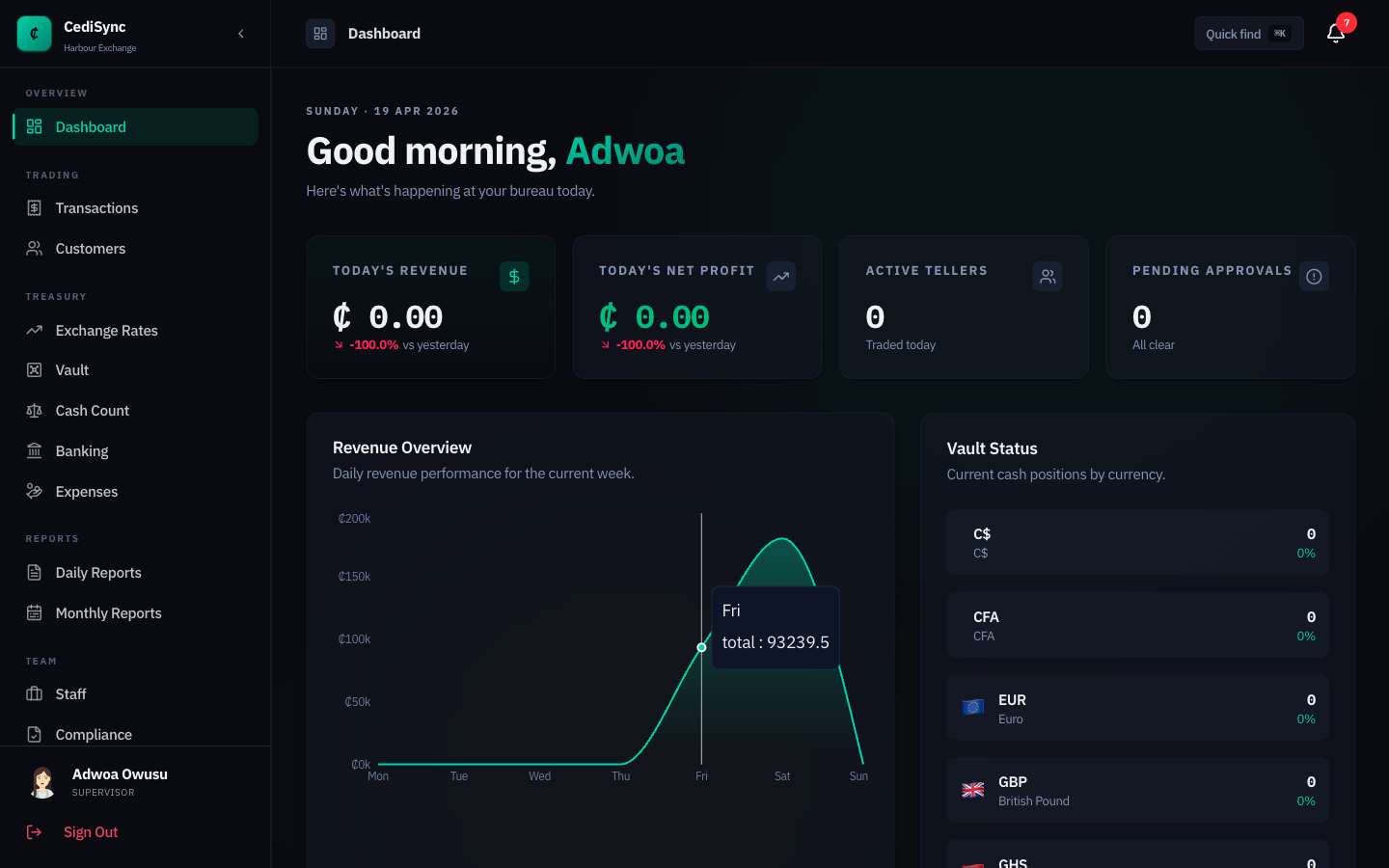Screen dimensions: 1389x868
Task: Open the Banking section icon
Action: click(35, 450)
